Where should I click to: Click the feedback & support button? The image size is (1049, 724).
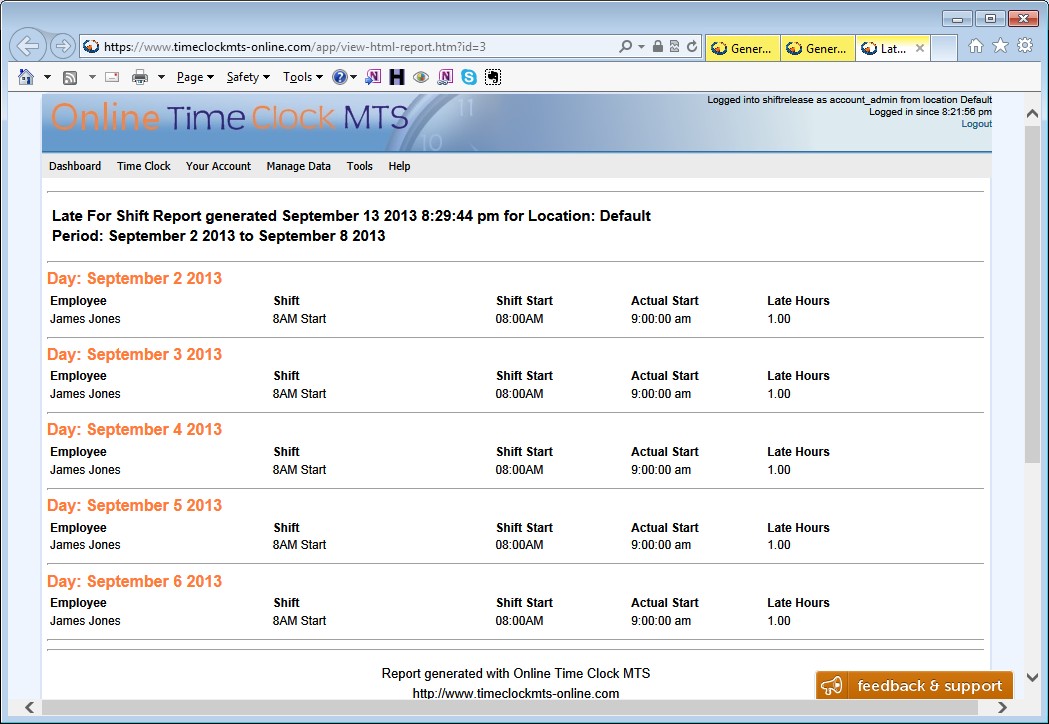[x=915, y=686]
